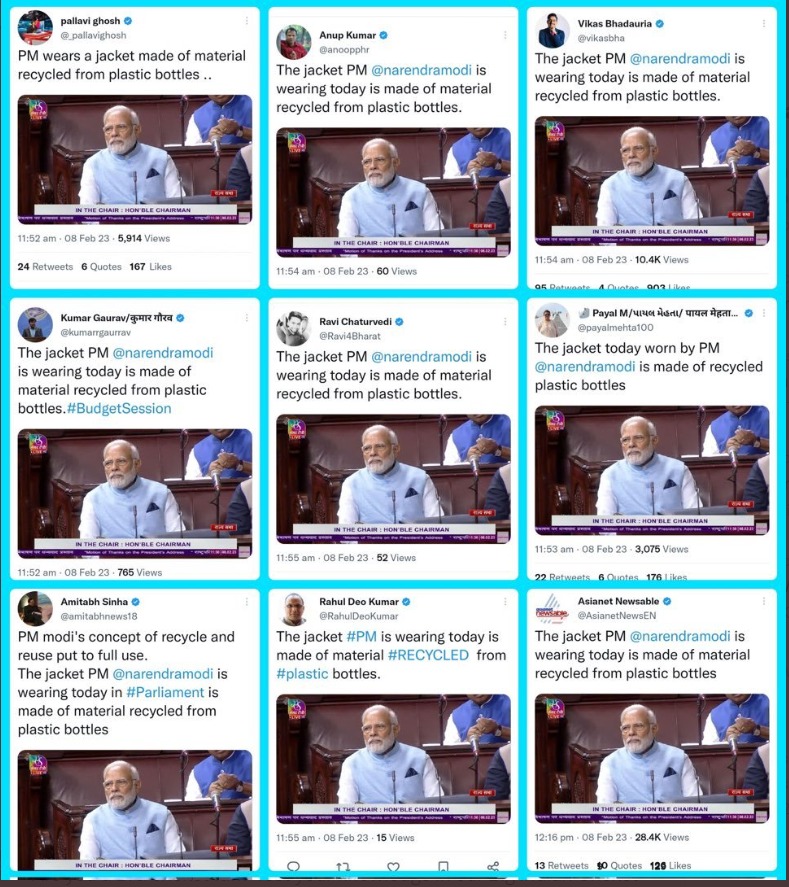Open image in Payal M's tweet
The width and height of the screenshot is (789, 887).
652,470
